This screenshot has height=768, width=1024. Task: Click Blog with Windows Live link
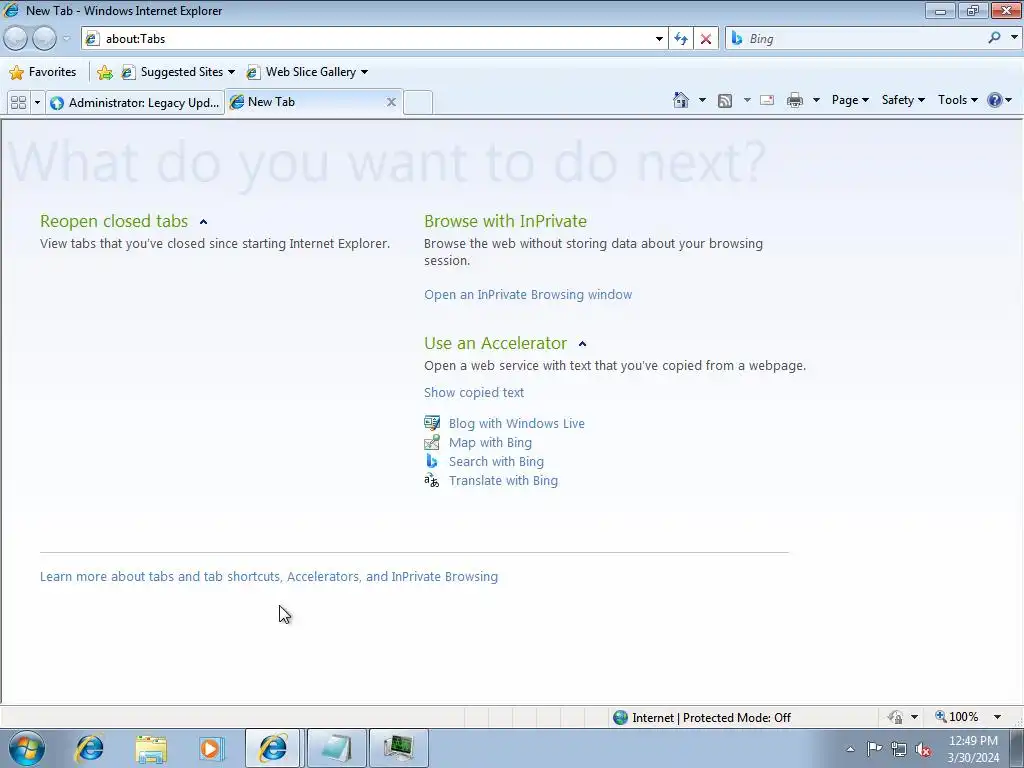(517, 423)
